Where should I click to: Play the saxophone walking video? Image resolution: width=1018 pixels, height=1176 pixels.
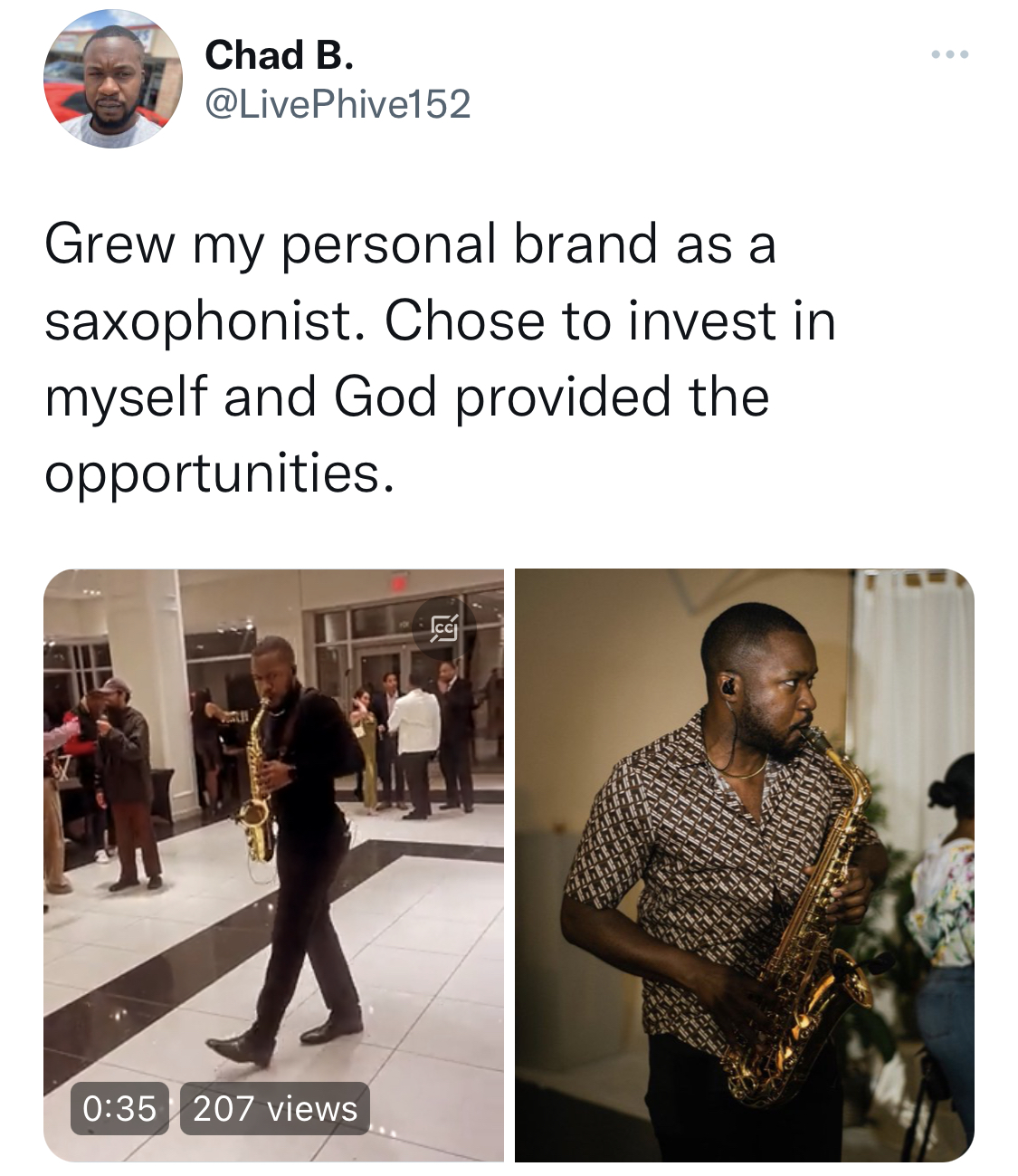[273, 865]
